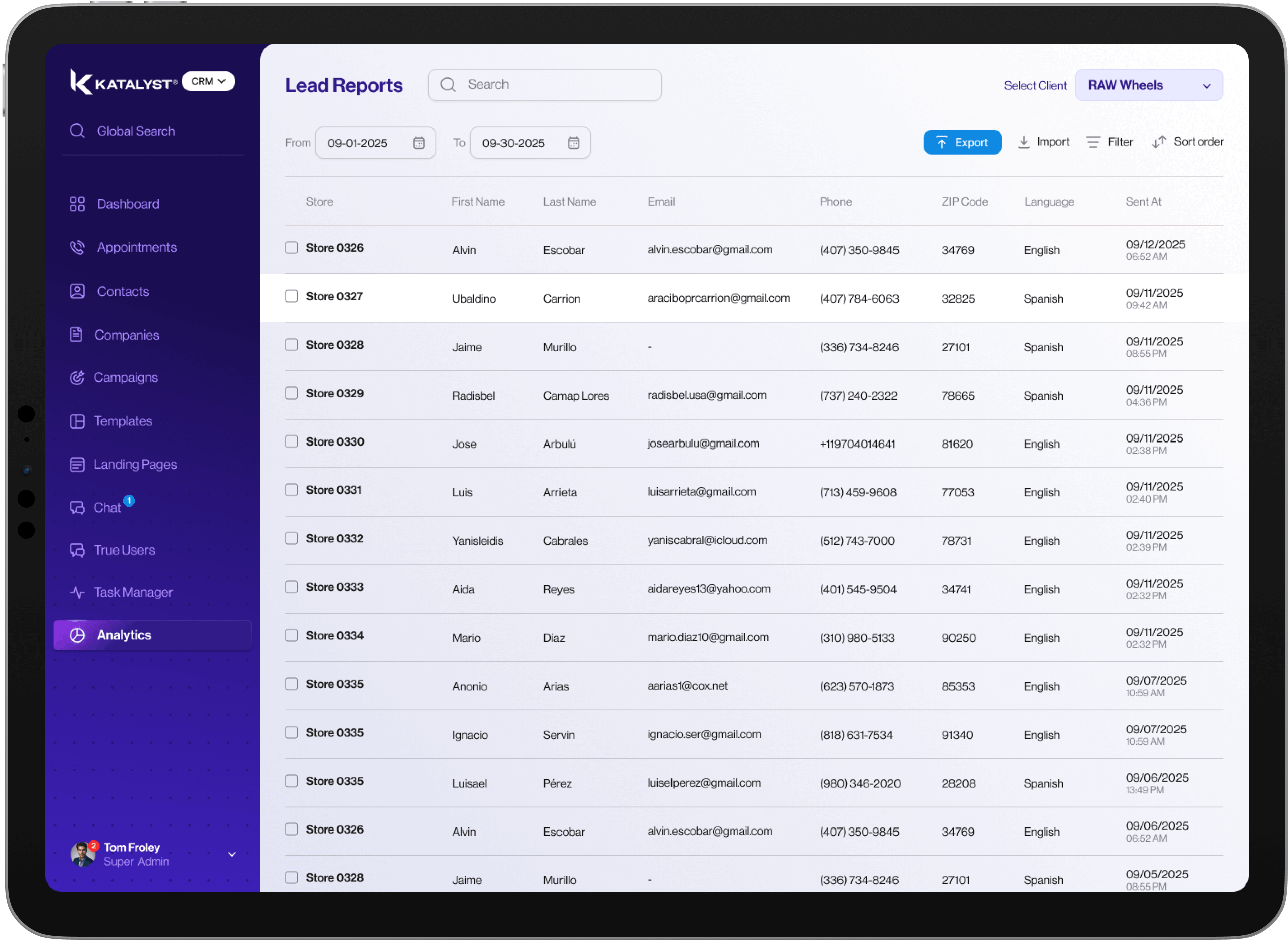
Task: Click the Sort order arrows icon
Action: coord(1159,142)
